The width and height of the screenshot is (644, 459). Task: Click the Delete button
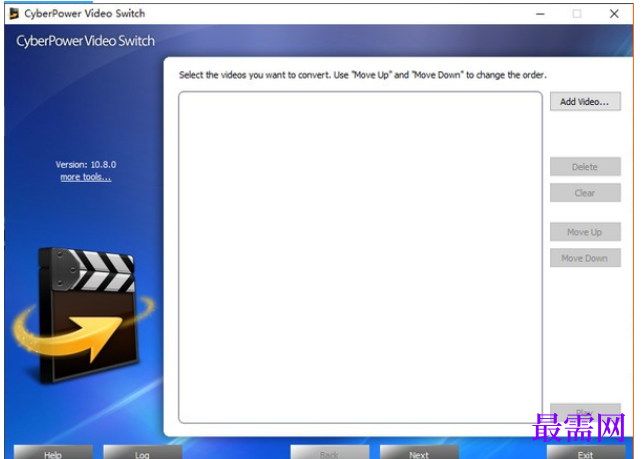click(x=585, y=167)
